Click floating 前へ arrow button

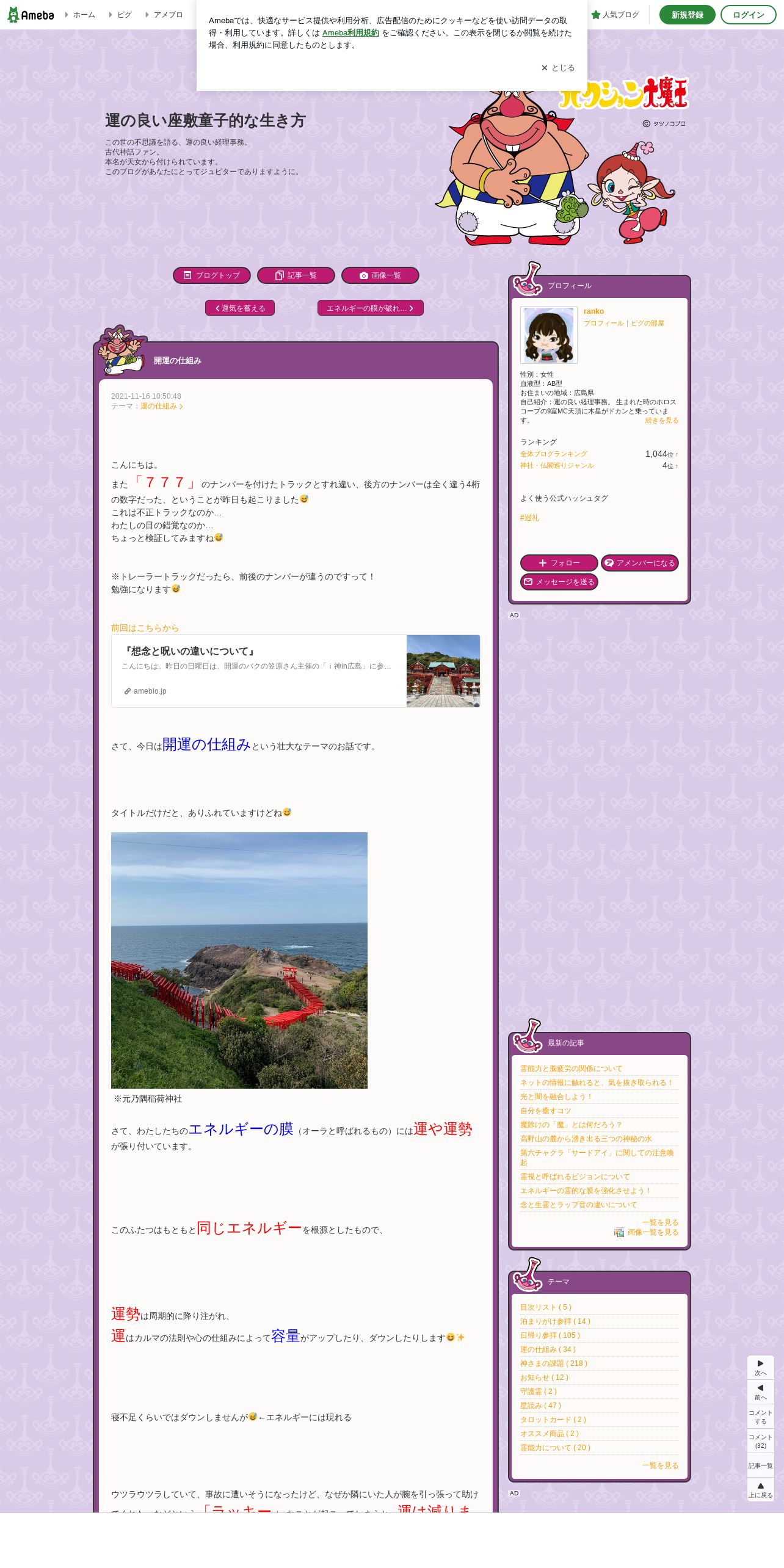tap(760, 1392)
